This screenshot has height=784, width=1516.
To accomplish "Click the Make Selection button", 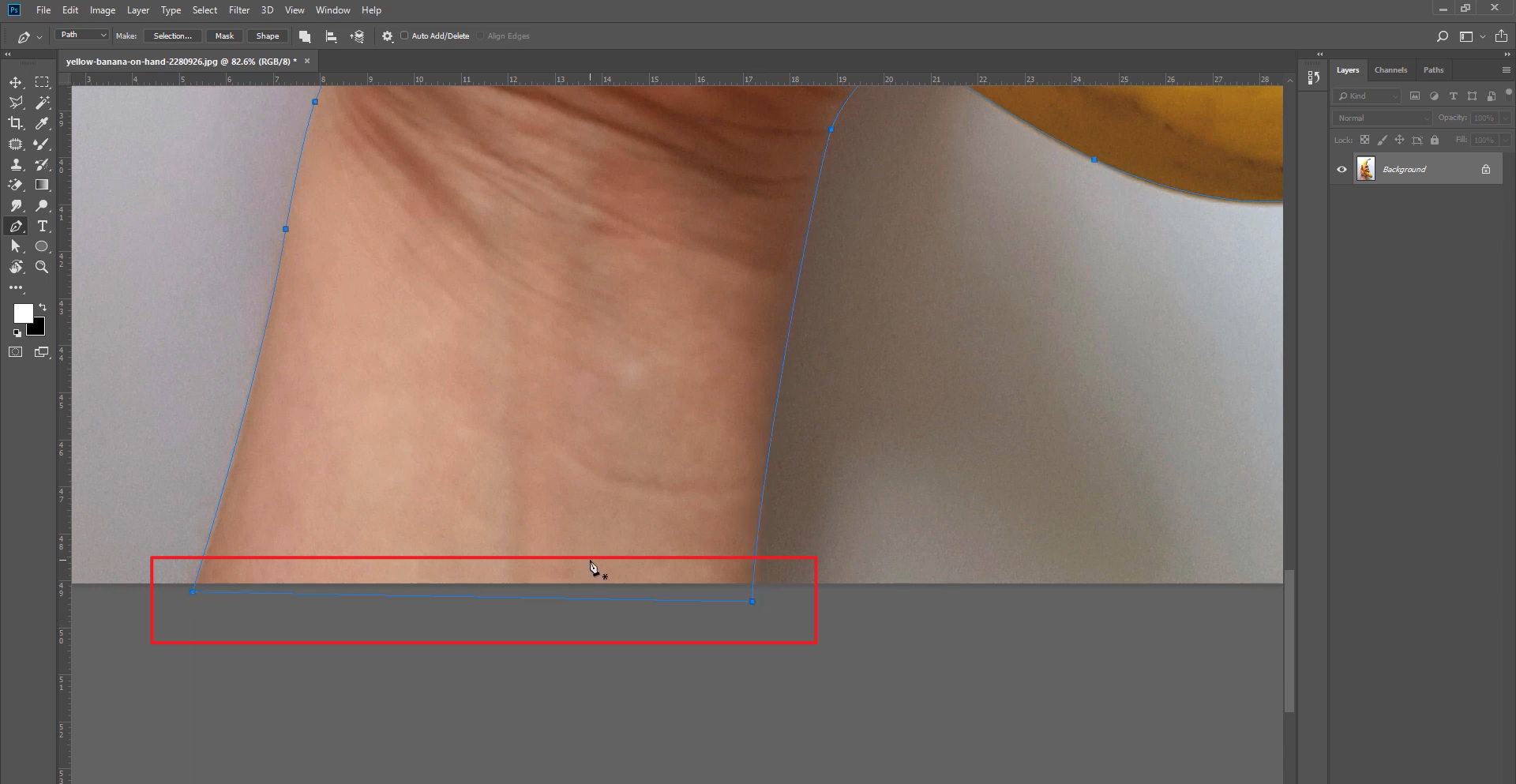I will pyautogui.click(x=171, y=36).
